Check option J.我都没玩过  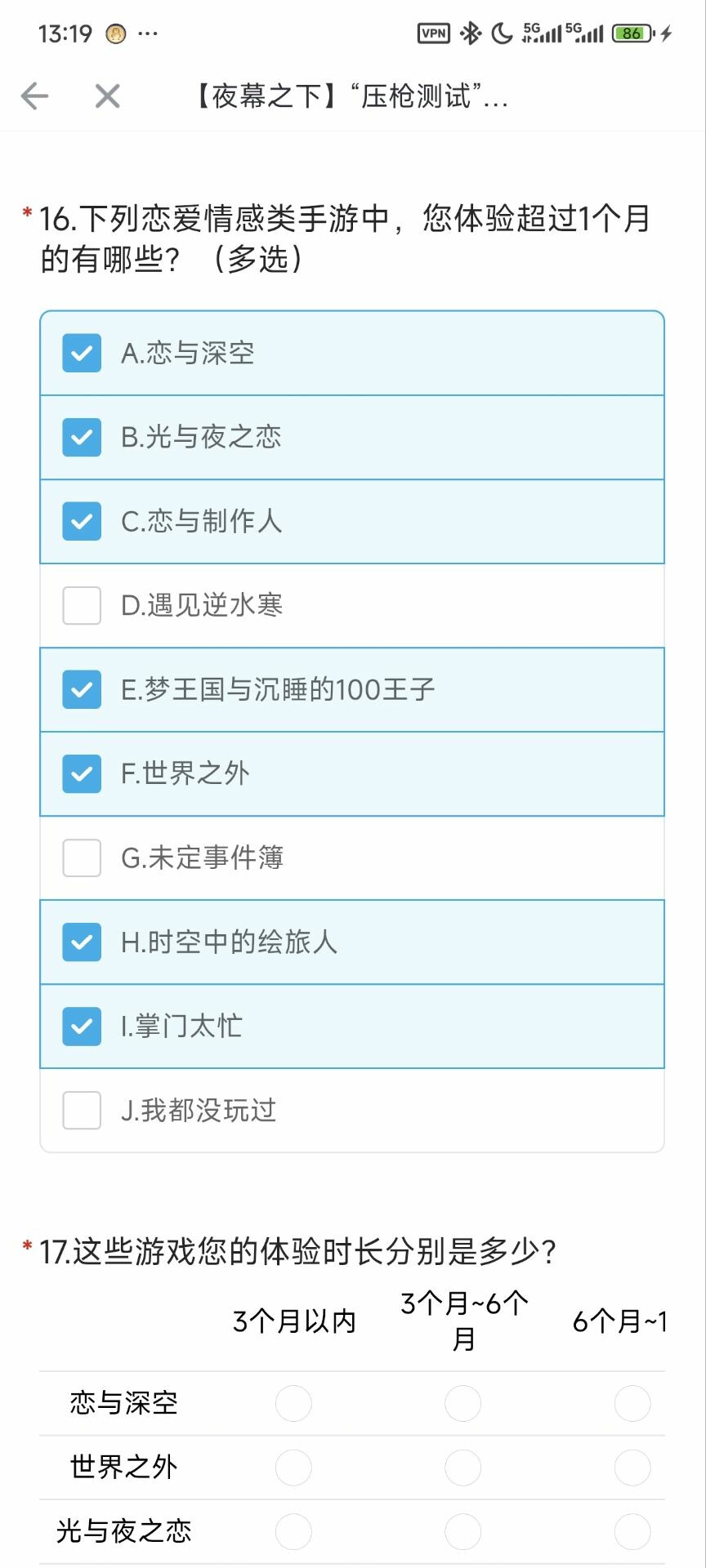coord(82,1110)
